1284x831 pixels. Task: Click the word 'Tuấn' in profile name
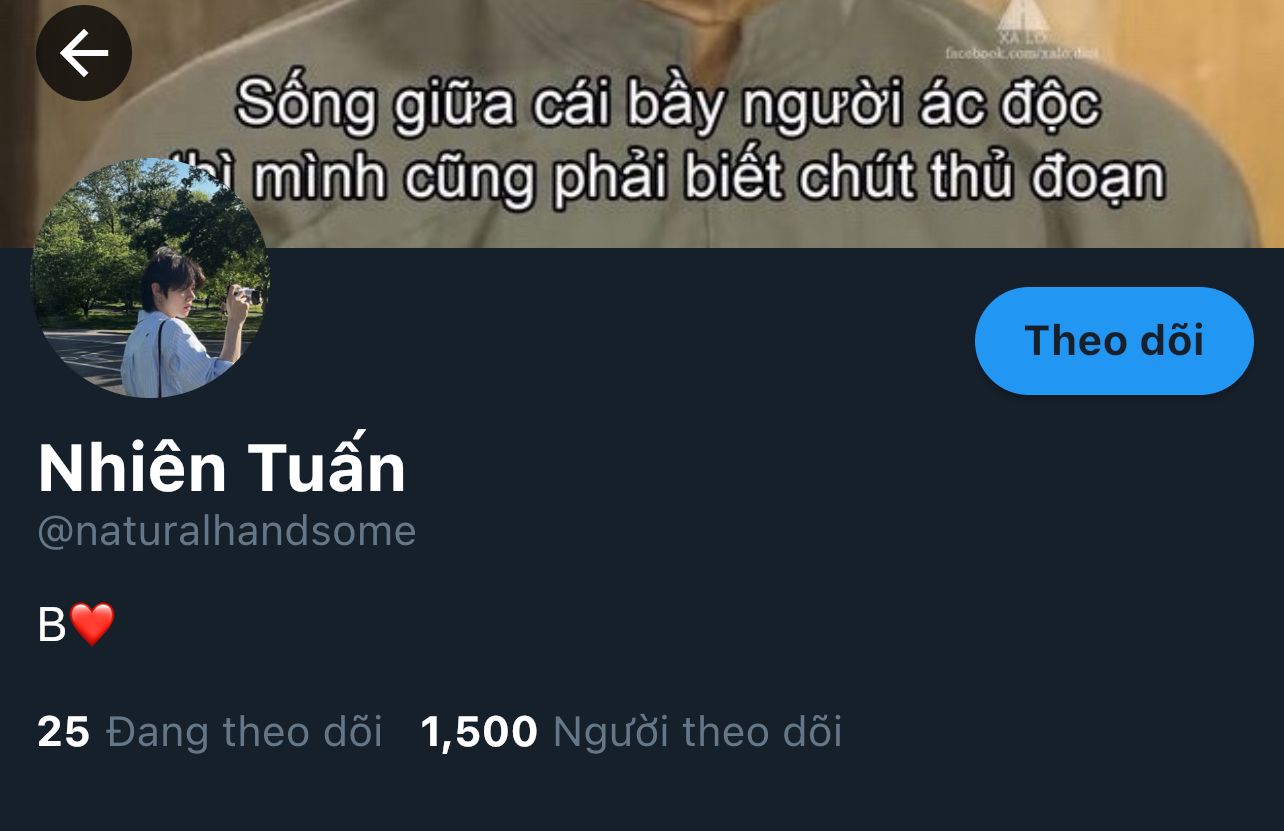pyautogui.click(x=327, y=468)
